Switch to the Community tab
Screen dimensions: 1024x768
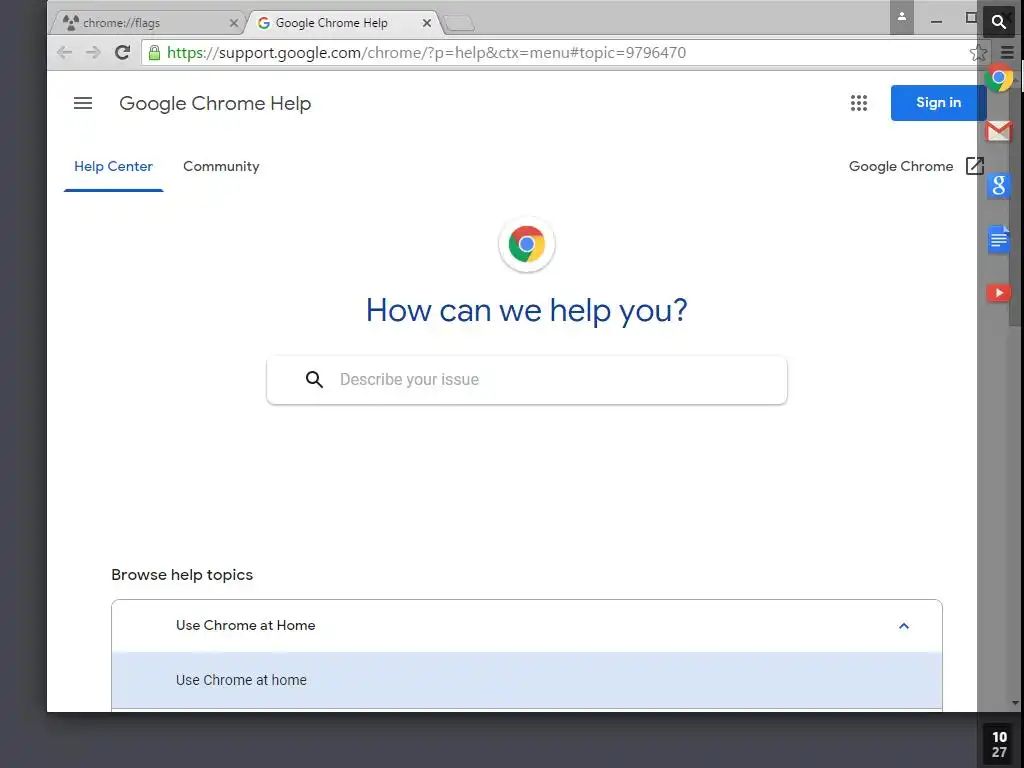tap(221, 167)
